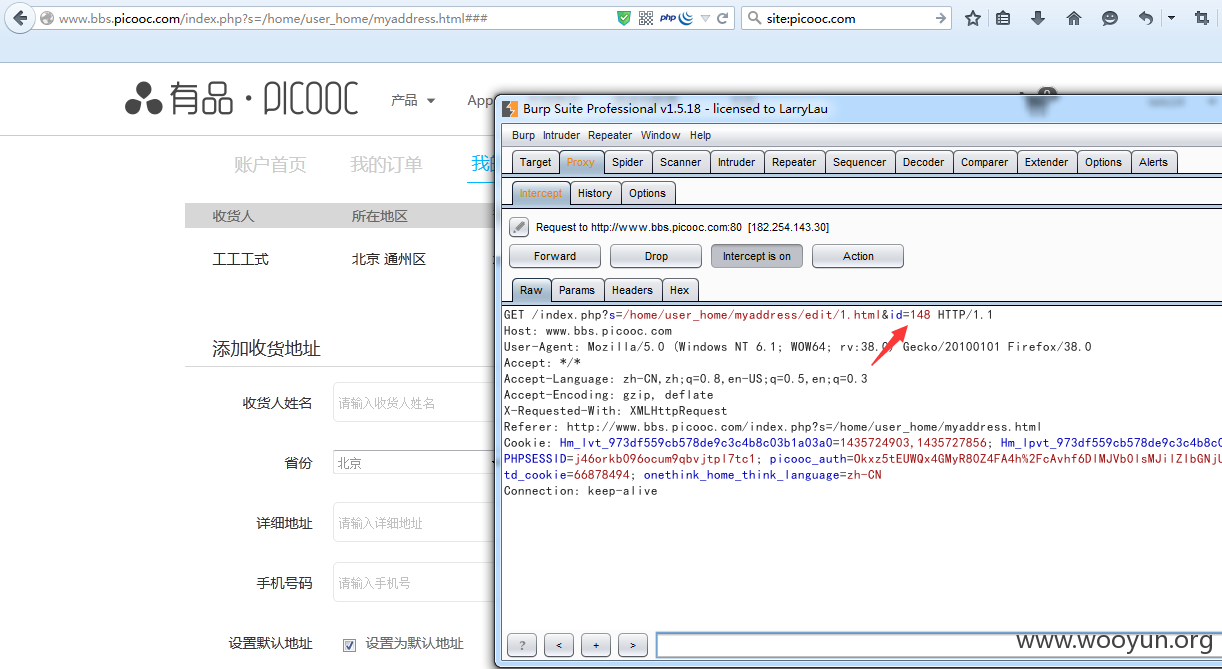Open the 账户首页 tab
Viewport: 1222px width, 669px height.
pos(270,165)
